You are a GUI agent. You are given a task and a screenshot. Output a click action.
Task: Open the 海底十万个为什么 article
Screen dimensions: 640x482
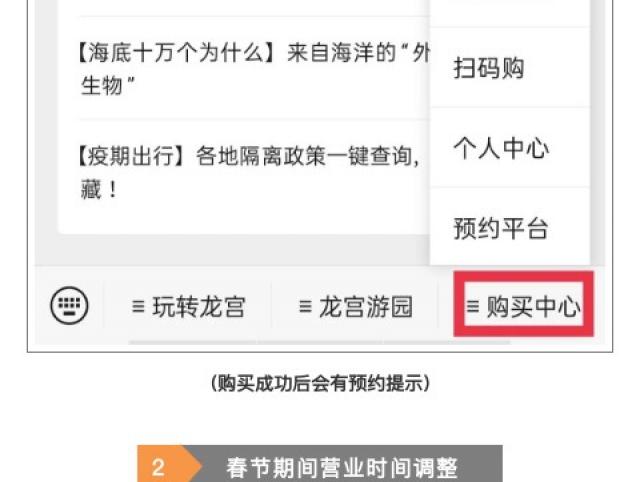point(253,68)
